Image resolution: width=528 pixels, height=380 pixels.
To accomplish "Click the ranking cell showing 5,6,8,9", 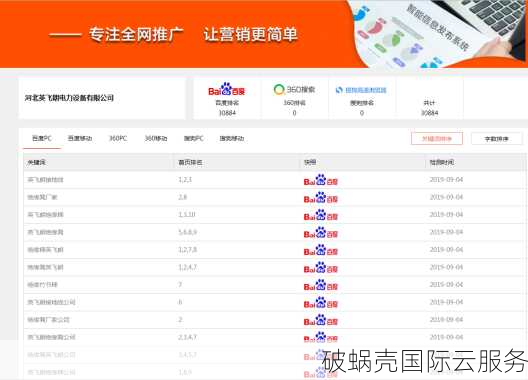I will coord(188,232).
